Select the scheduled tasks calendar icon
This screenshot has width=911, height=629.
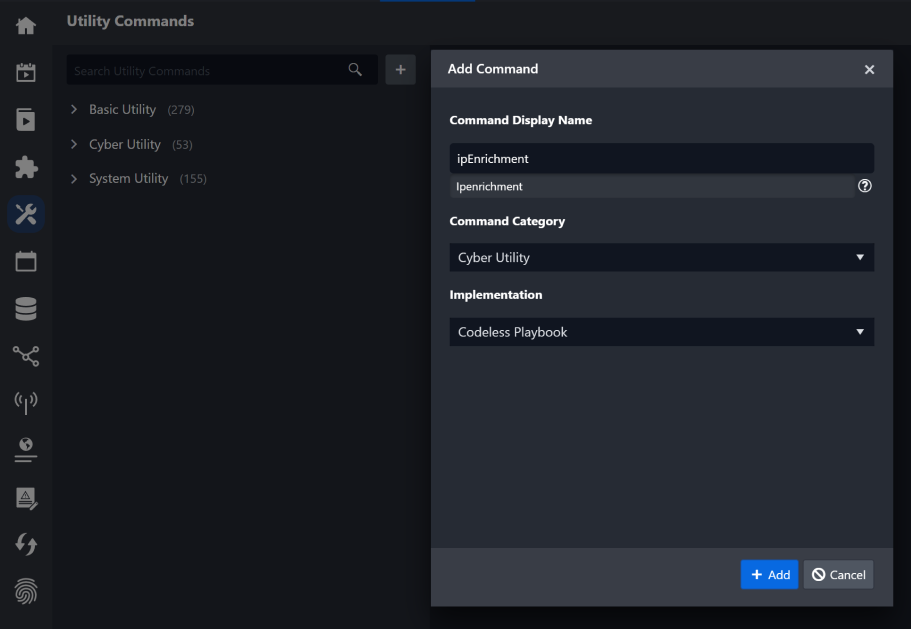pyautogui.click(x=25, y=72)
